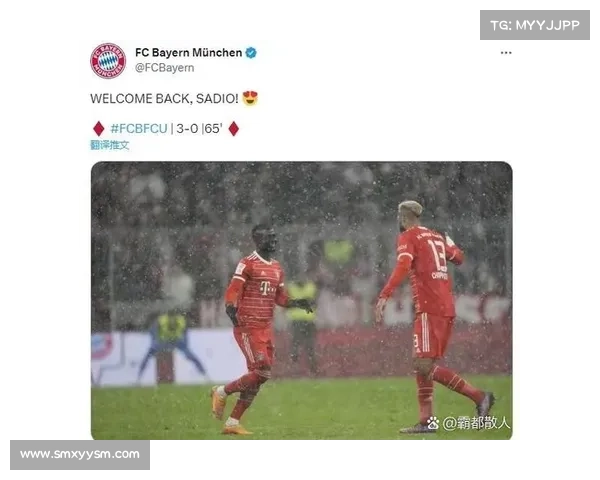Image resolution: width=600 pixels, height=480 pixels.
Task: Click the WELCOME BACK, SADIO! text
Action: [x=165, y=98]
